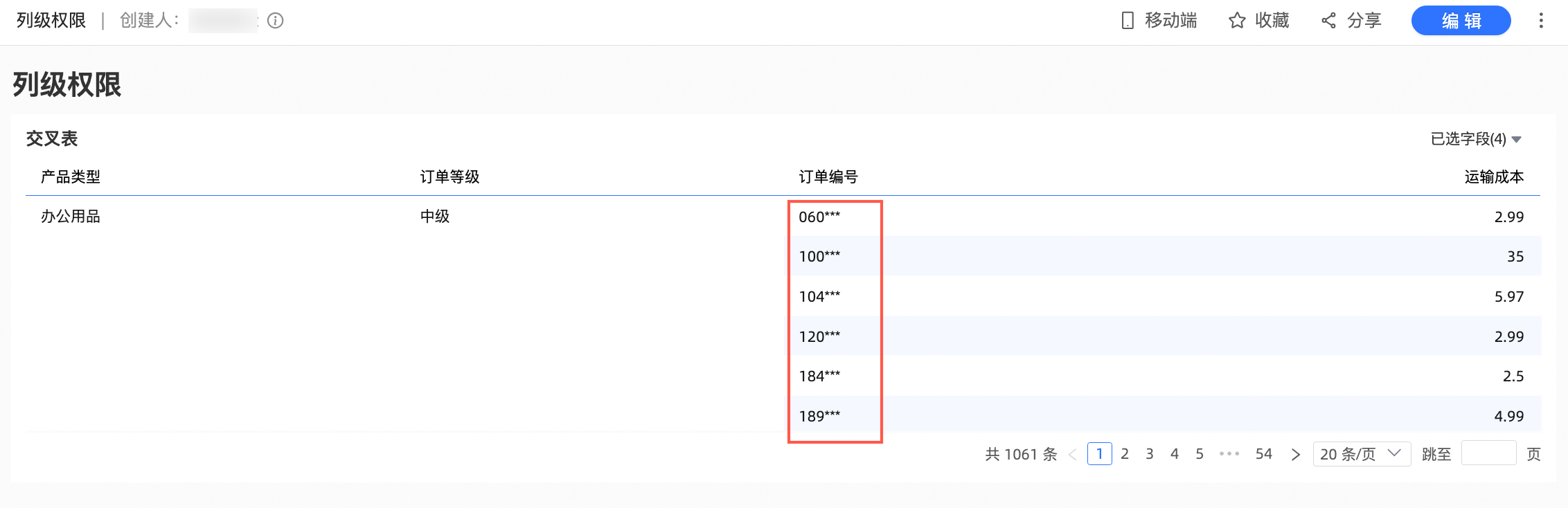Select page 3 in pagination

pyautogui.click(x=1150, y=454)
